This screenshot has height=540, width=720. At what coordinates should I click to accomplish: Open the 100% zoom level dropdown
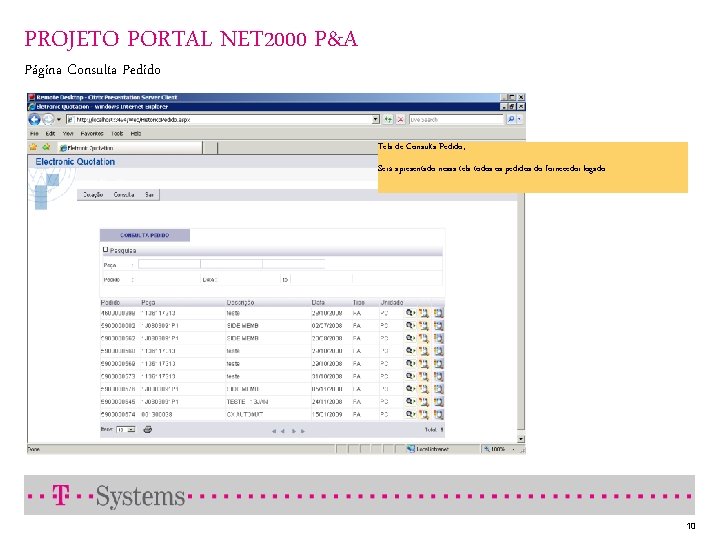(x=513, y=449)
